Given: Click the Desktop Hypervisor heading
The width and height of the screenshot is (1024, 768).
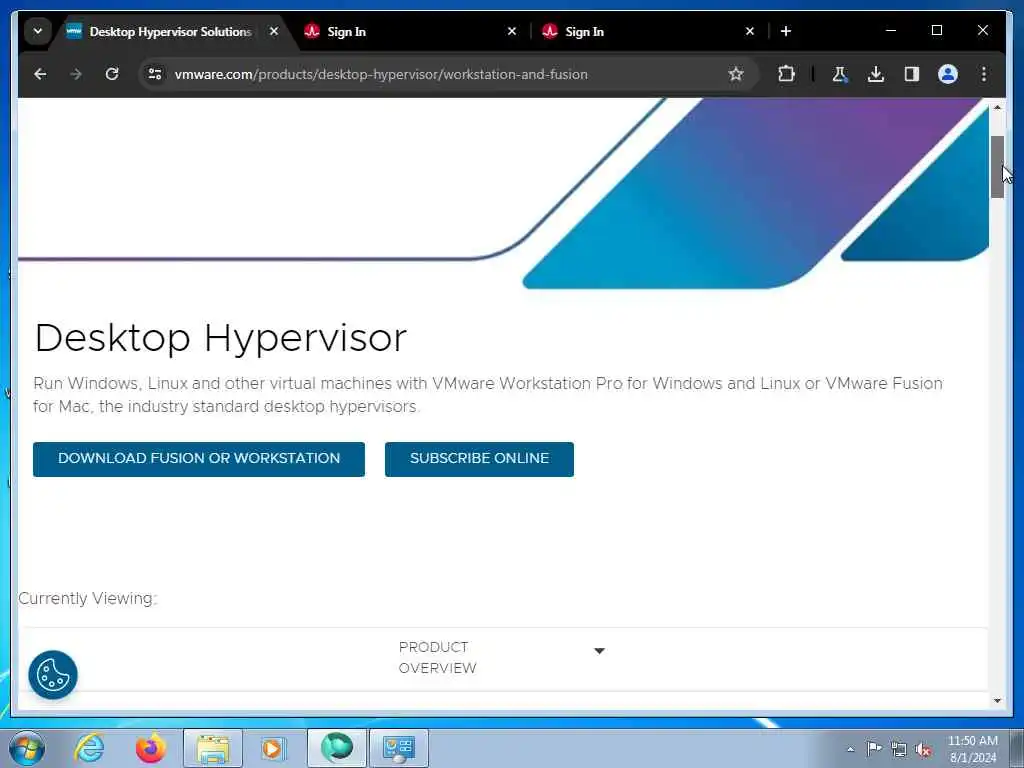Looking at the screenshot, I should click(x=221, y=338).
